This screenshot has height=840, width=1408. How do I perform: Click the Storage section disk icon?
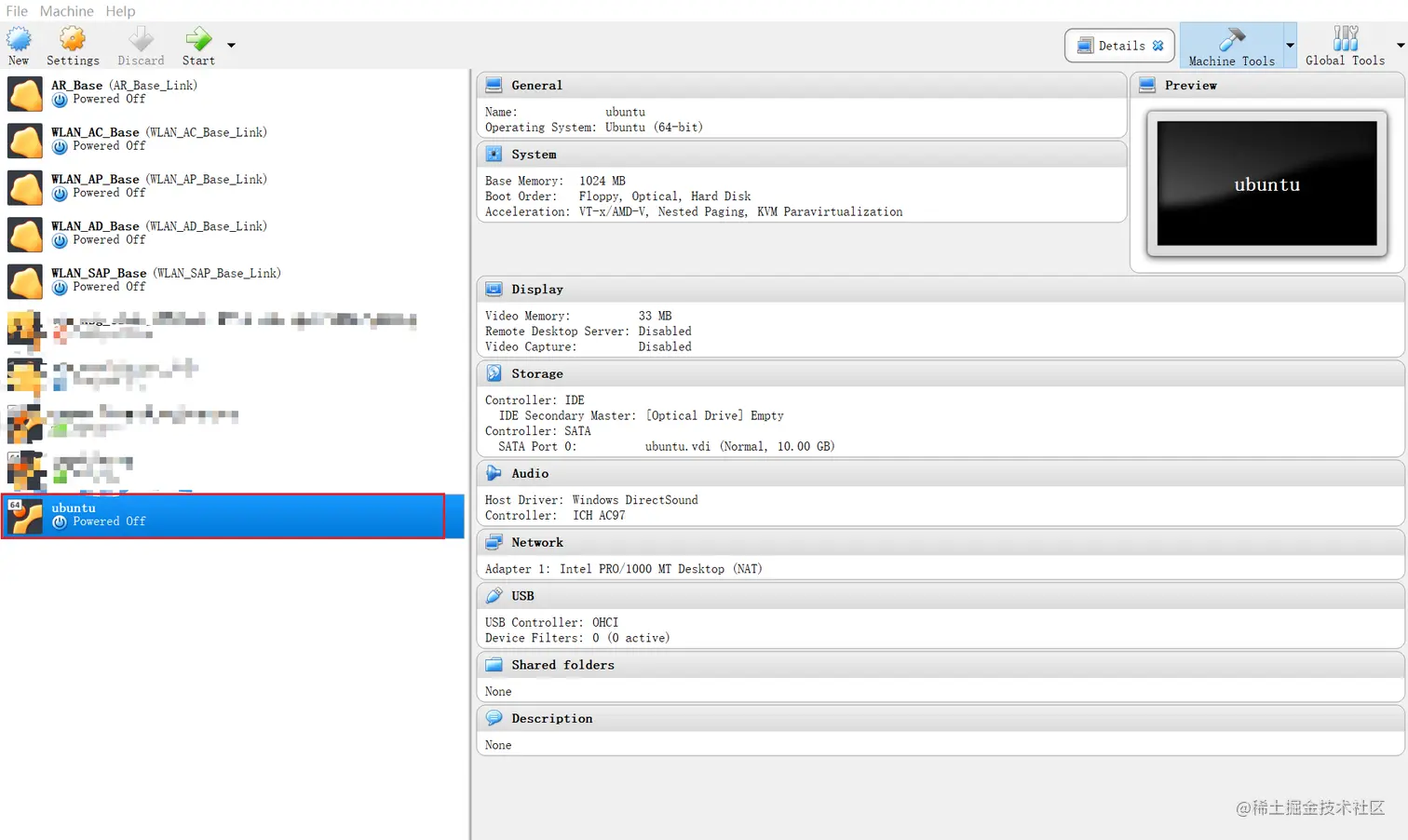[x=494, y=373]
